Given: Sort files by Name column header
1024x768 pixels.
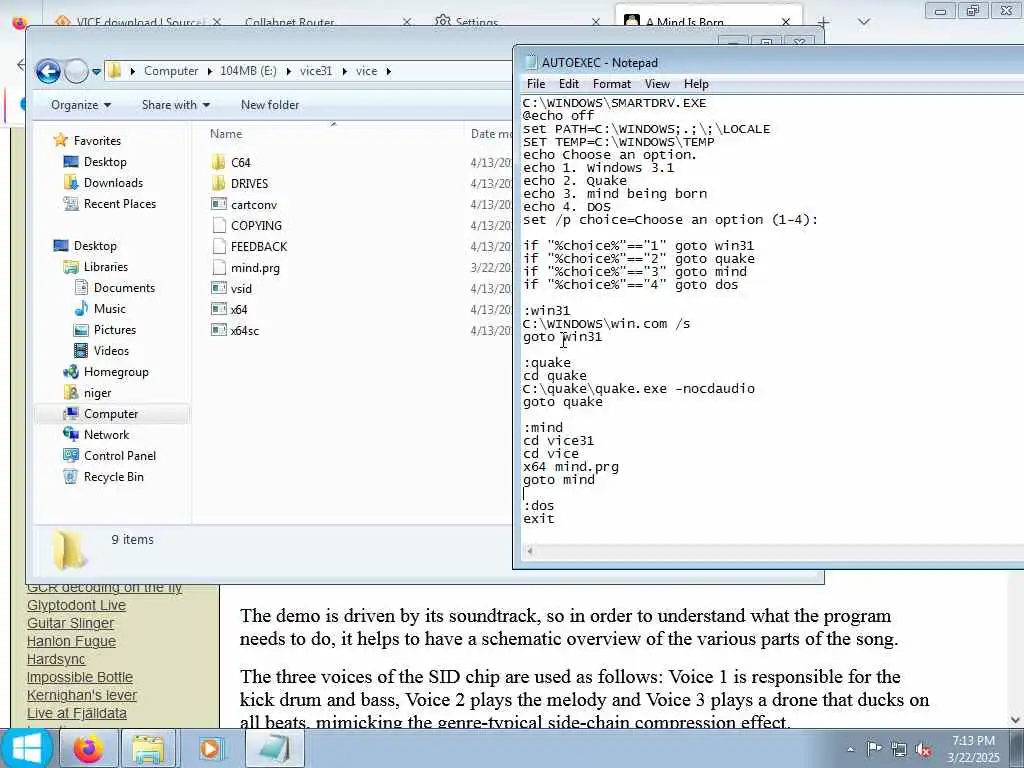Looking at the screenshot, I should tap(226, 134).
